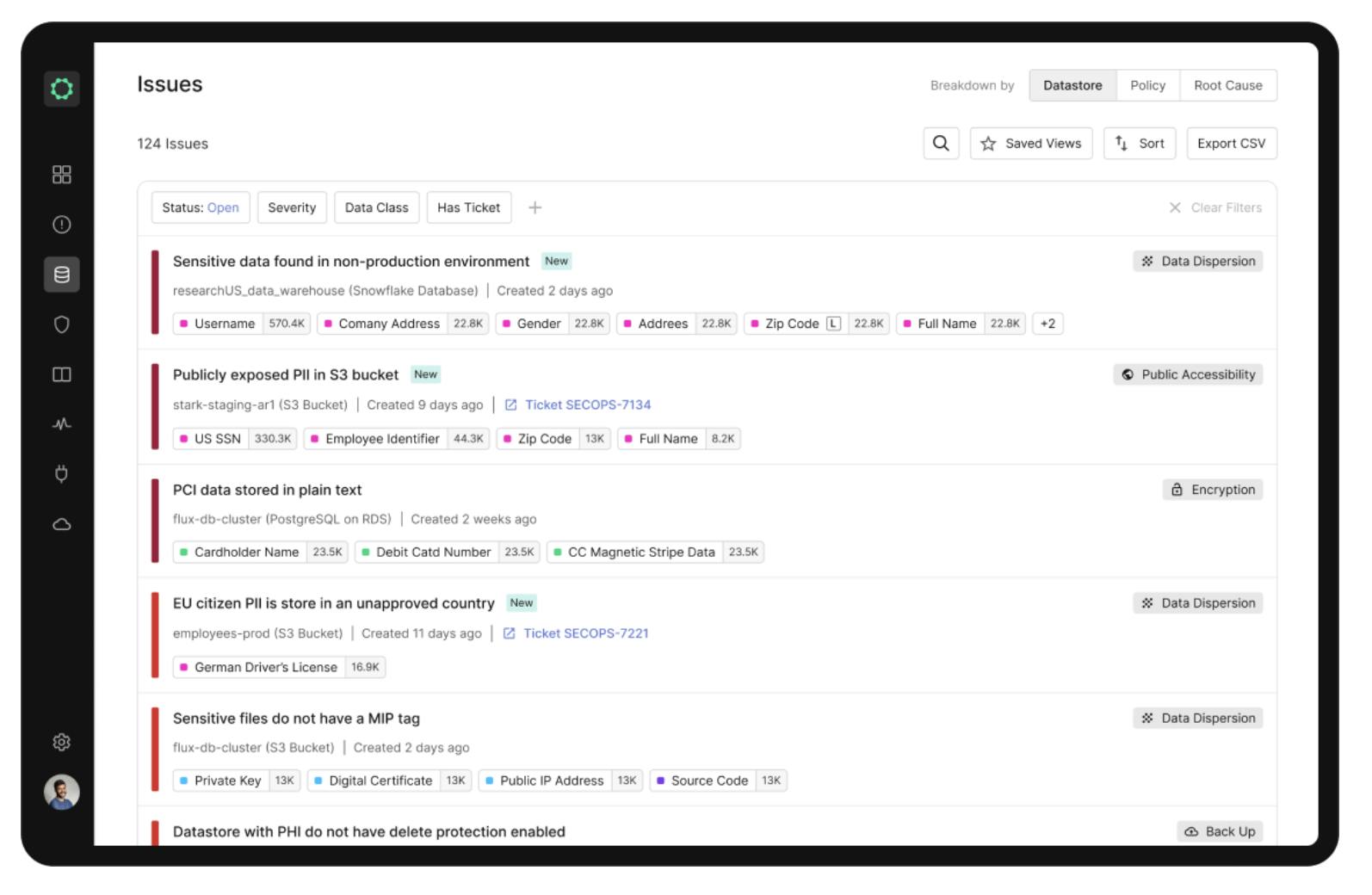Open the Status: Open filter
Screen dimensions: 1372x895
coord(201,207)
